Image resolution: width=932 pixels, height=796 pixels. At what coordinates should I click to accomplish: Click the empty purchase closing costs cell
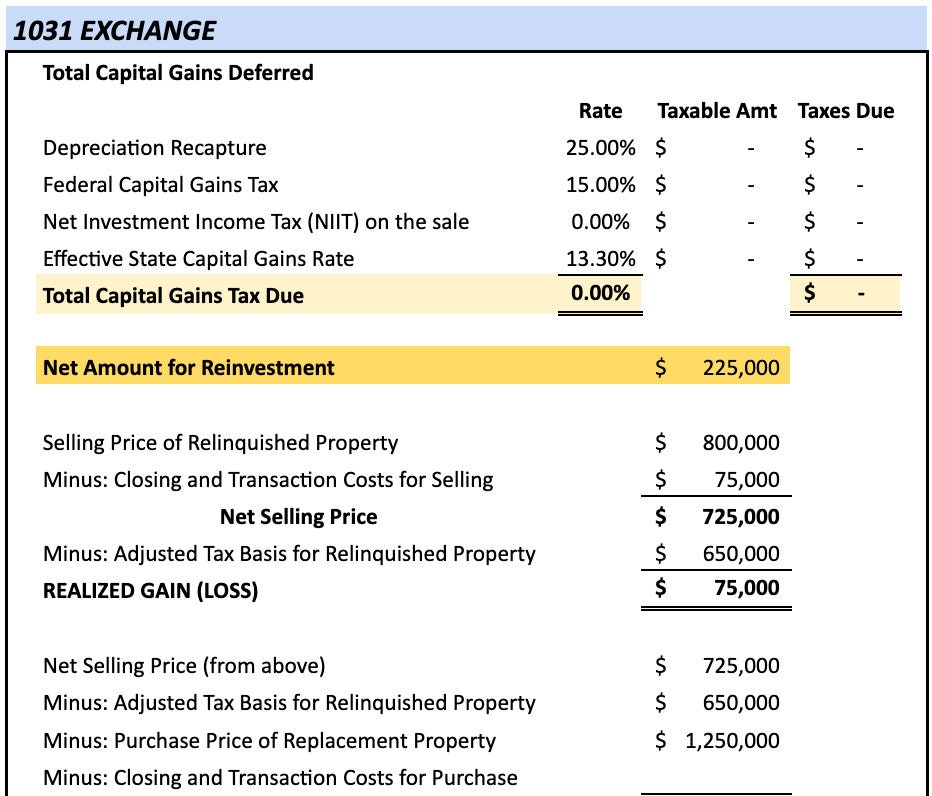[718, 778]
